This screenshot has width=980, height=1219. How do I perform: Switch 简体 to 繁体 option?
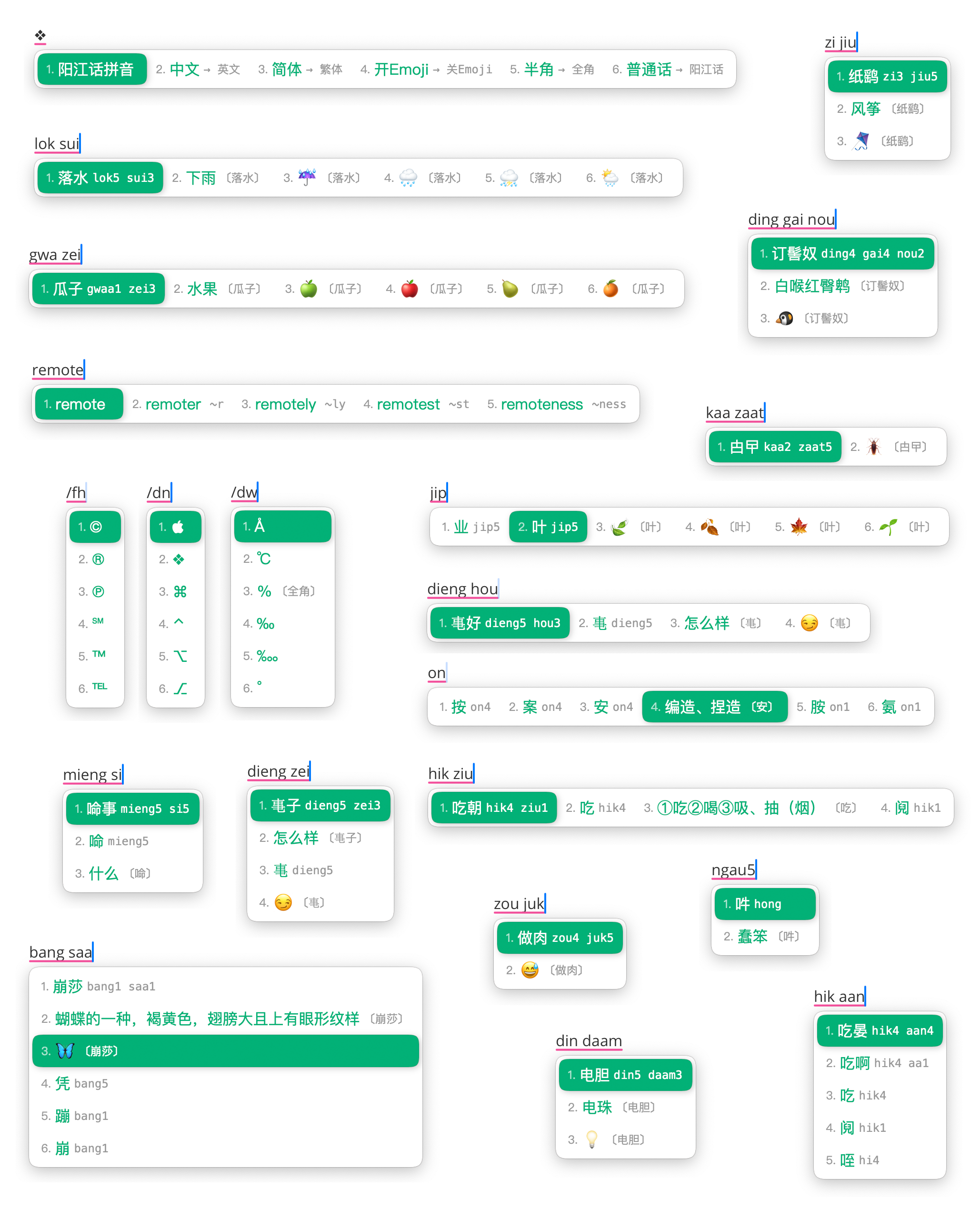300,69
